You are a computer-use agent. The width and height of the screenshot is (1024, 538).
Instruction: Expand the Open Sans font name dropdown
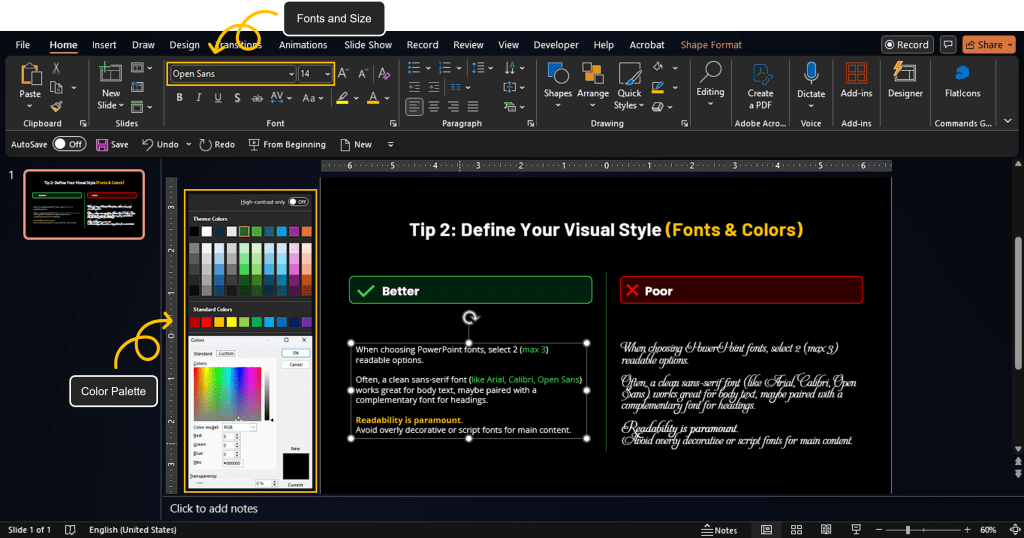coord(291,74)
